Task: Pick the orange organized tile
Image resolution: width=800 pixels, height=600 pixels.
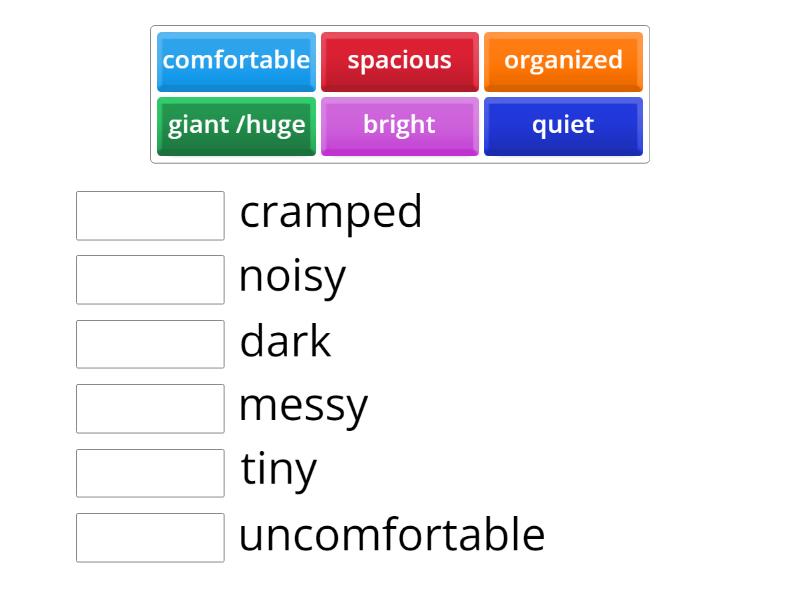Action: click(563, 61)
